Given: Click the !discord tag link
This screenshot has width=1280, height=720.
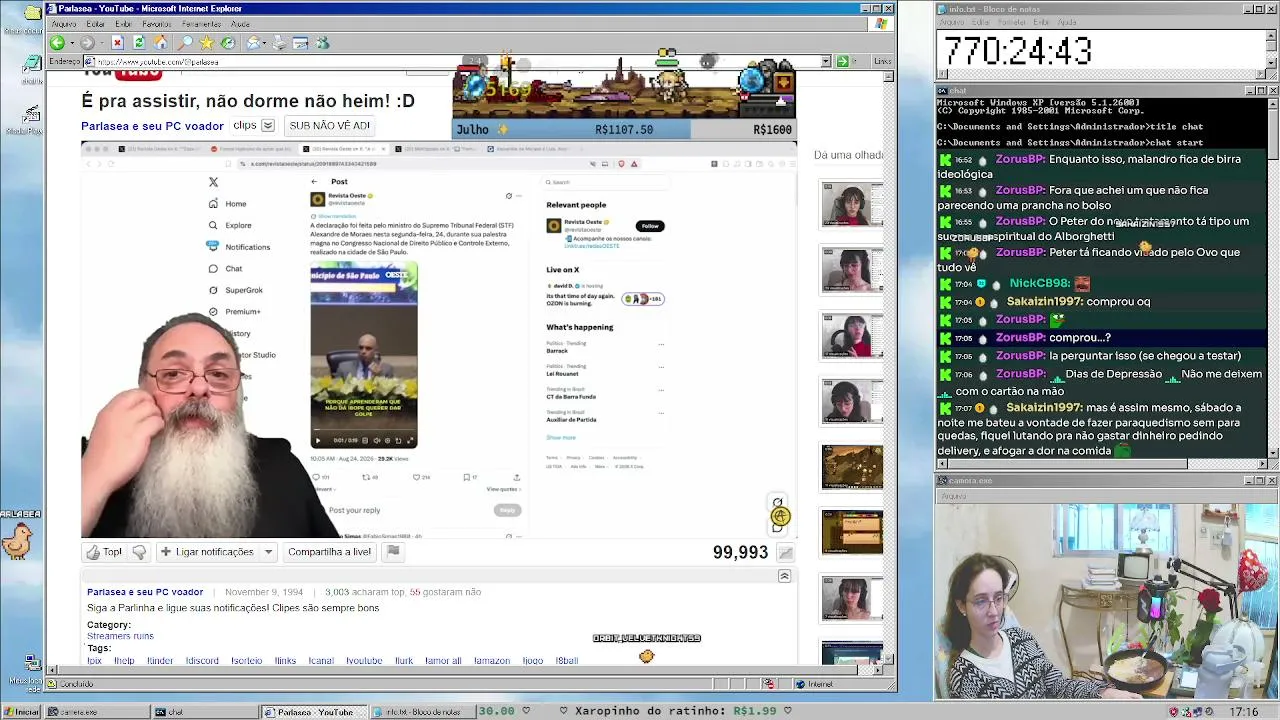Looking at the screenshot, I should [x=202, y=661].
